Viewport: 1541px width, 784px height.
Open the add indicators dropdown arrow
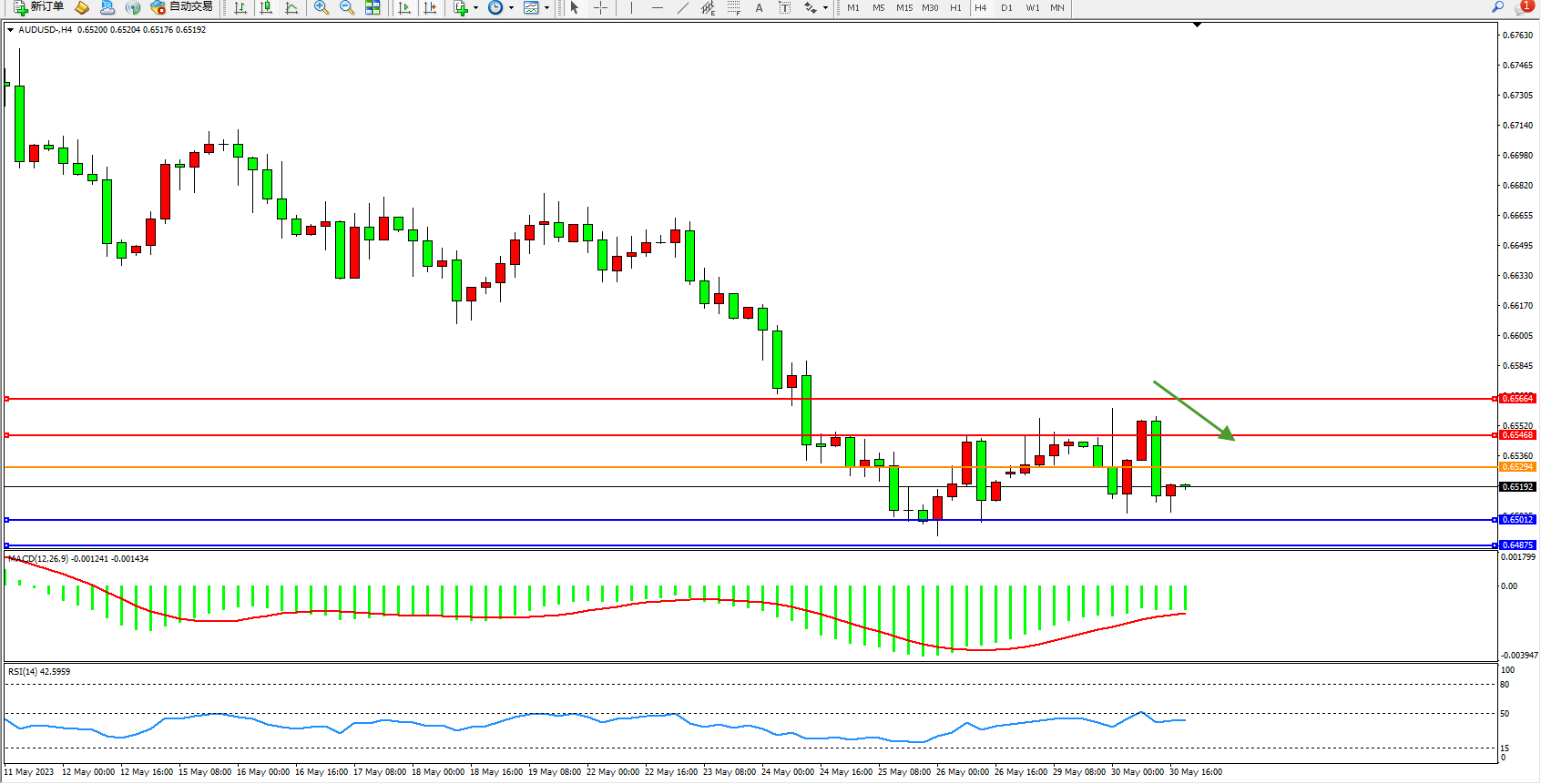475,7
